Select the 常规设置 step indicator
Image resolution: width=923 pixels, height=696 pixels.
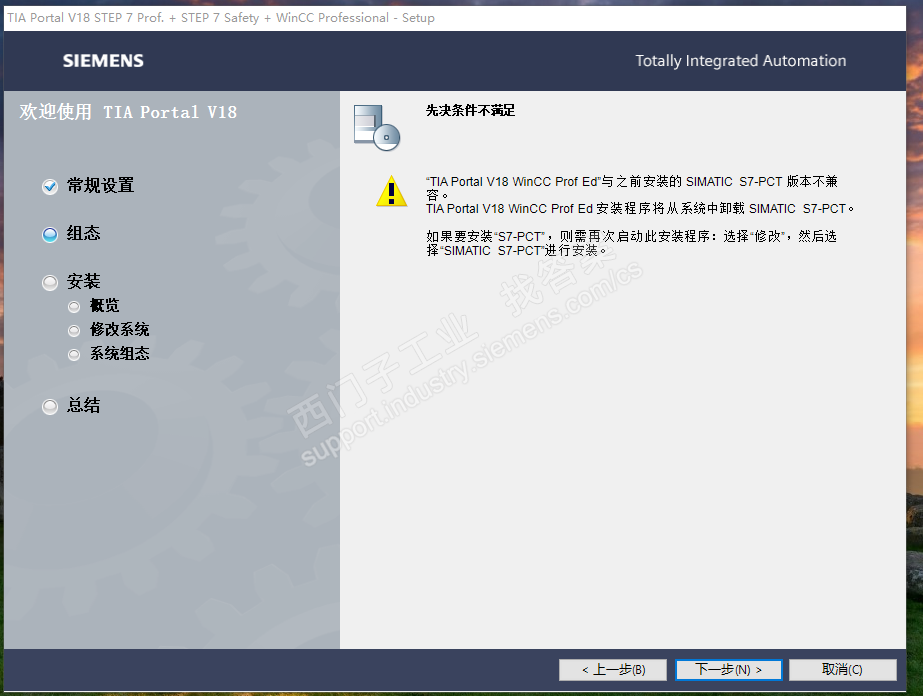tap(50, 187)
